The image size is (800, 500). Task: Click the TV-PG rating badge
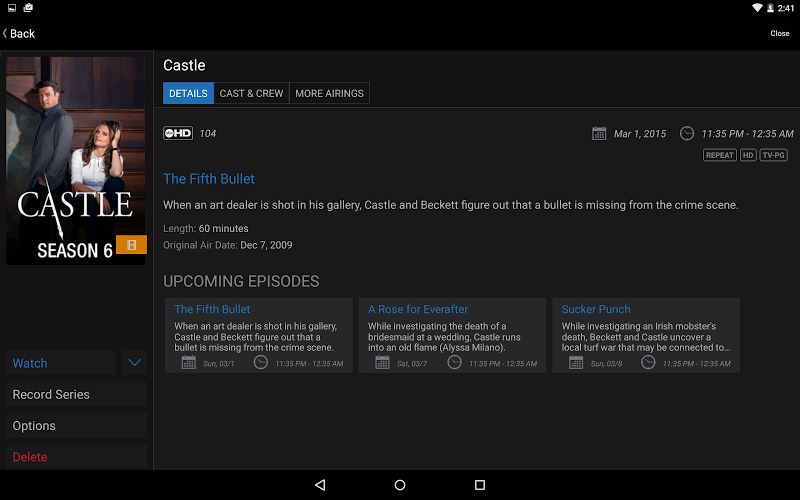point(773,155)
